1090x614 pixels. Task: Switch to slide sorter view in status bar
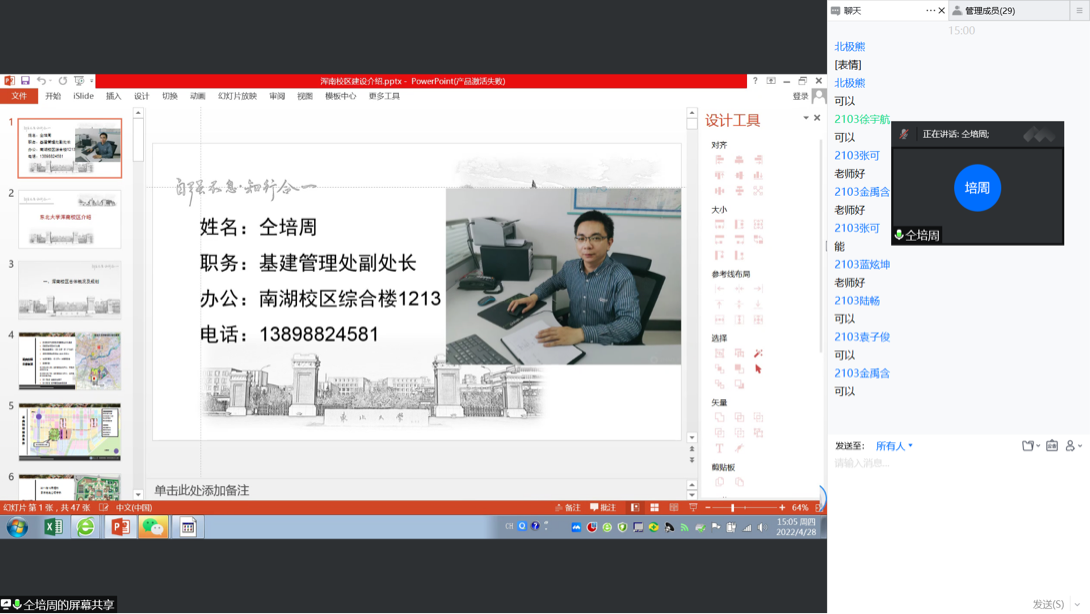(x=654, y=508)
